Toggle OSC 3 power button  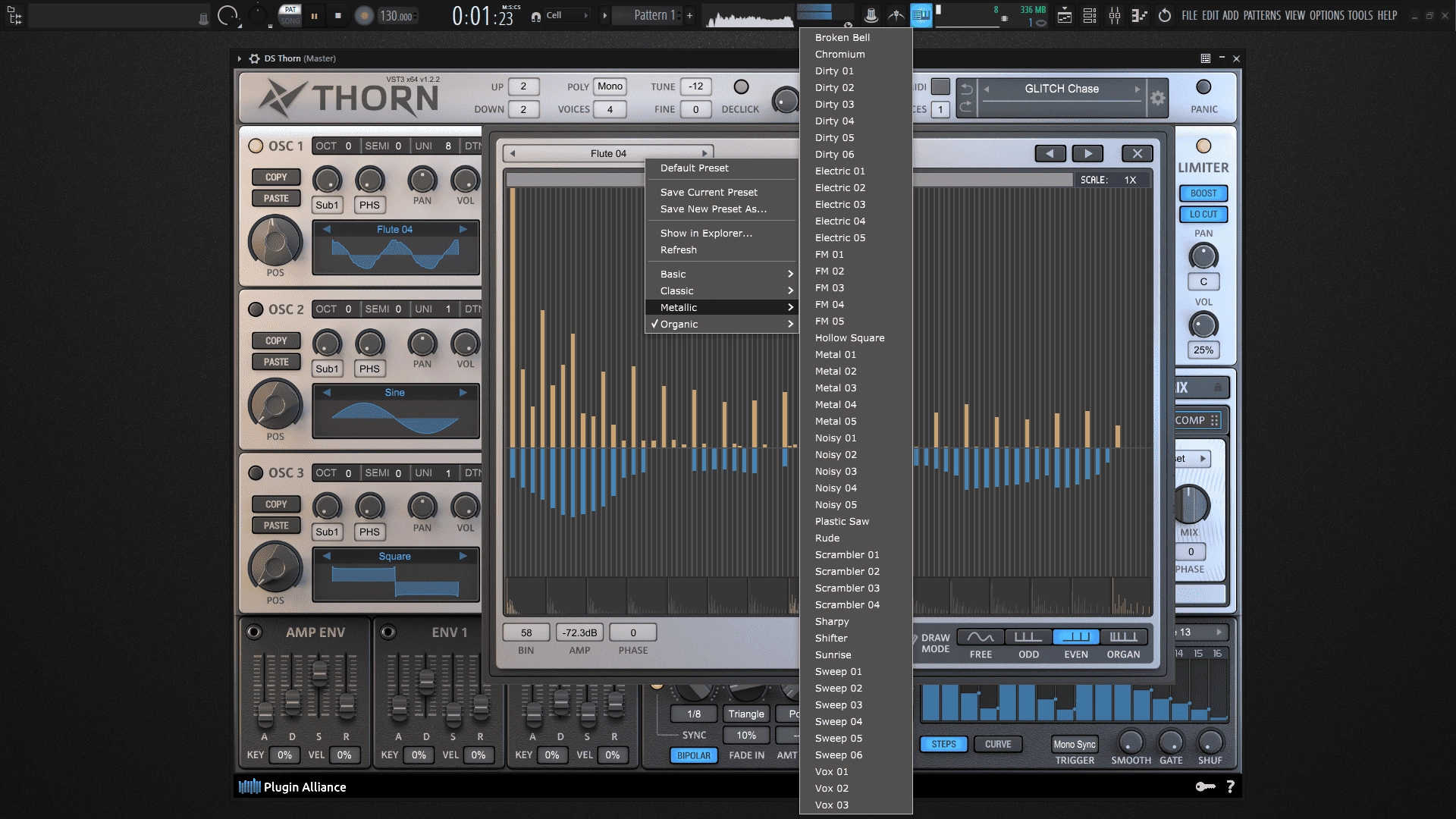point(256,472)
